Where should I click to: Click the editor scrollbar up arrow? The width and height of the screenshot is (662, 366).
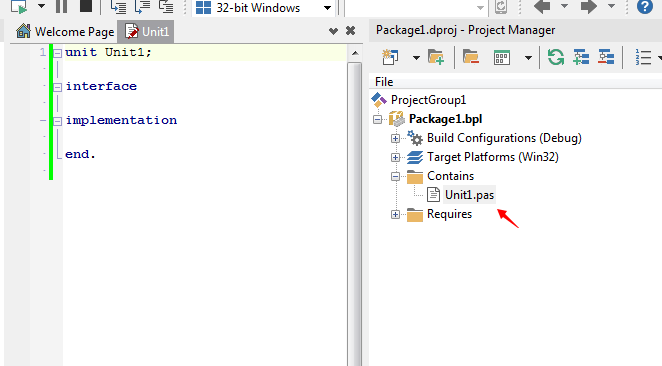click(355, 53)
